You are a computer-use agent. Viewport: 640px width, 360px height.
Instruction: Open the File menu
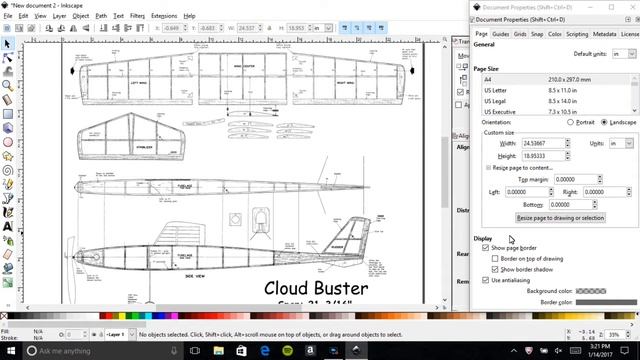[8, 16]
